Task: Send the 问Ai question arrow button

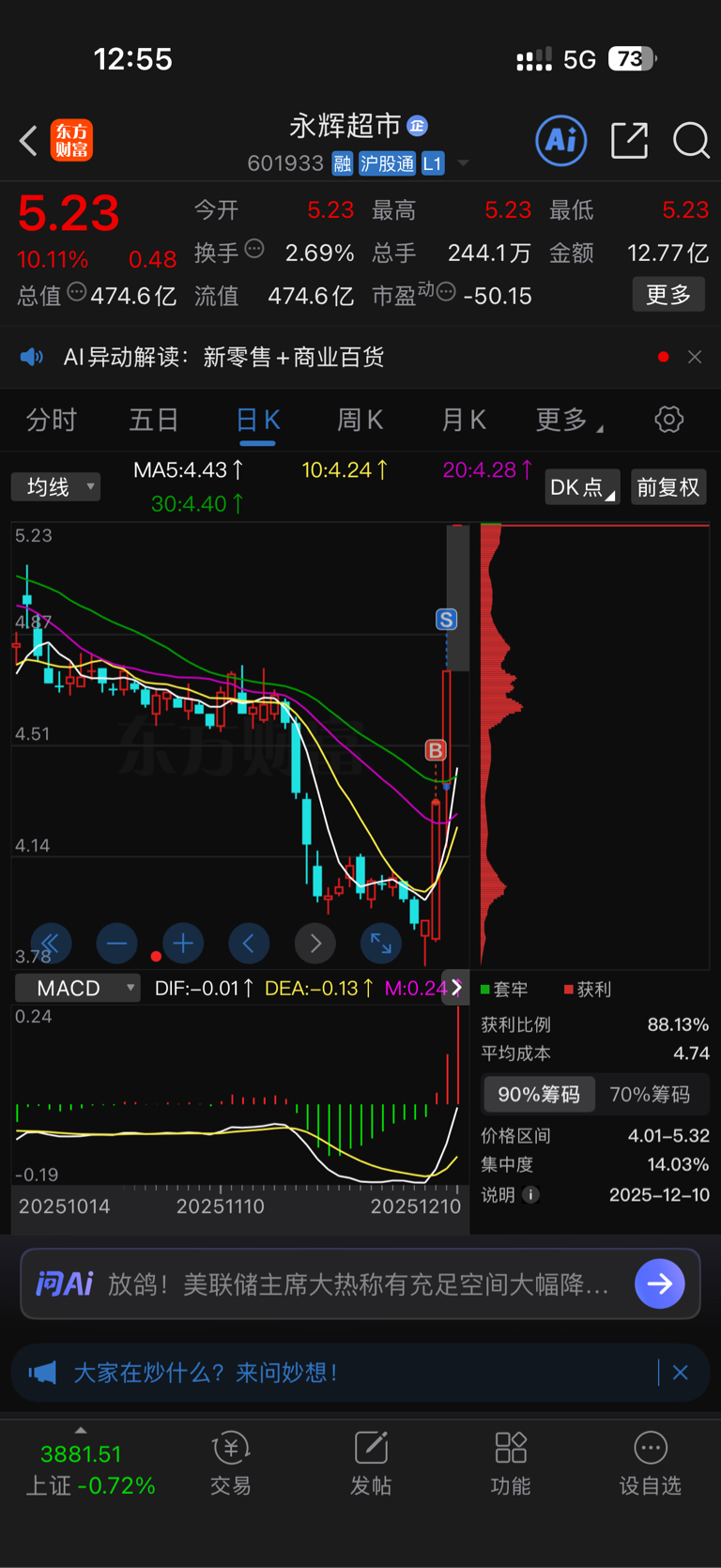Action: [660, 1284]
